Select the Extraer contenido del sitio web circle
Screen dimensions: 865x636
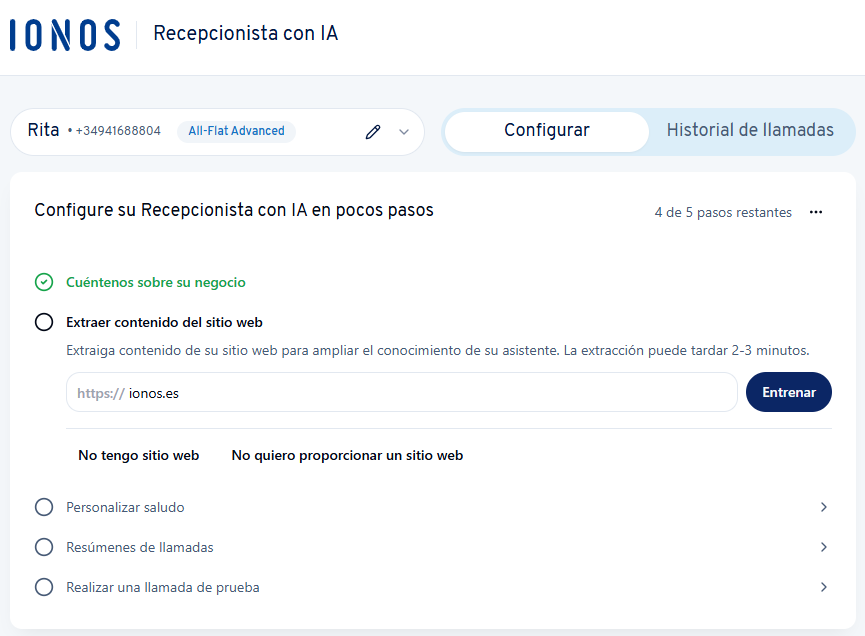pyautogui.click(x=44, y=322)
